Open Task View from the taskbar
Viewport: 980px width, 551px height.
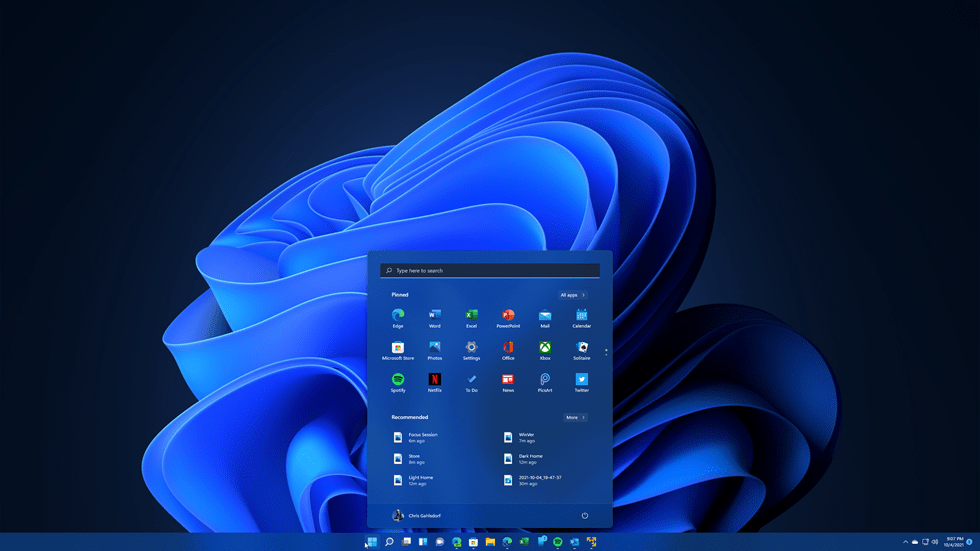(x=406, y=542)
